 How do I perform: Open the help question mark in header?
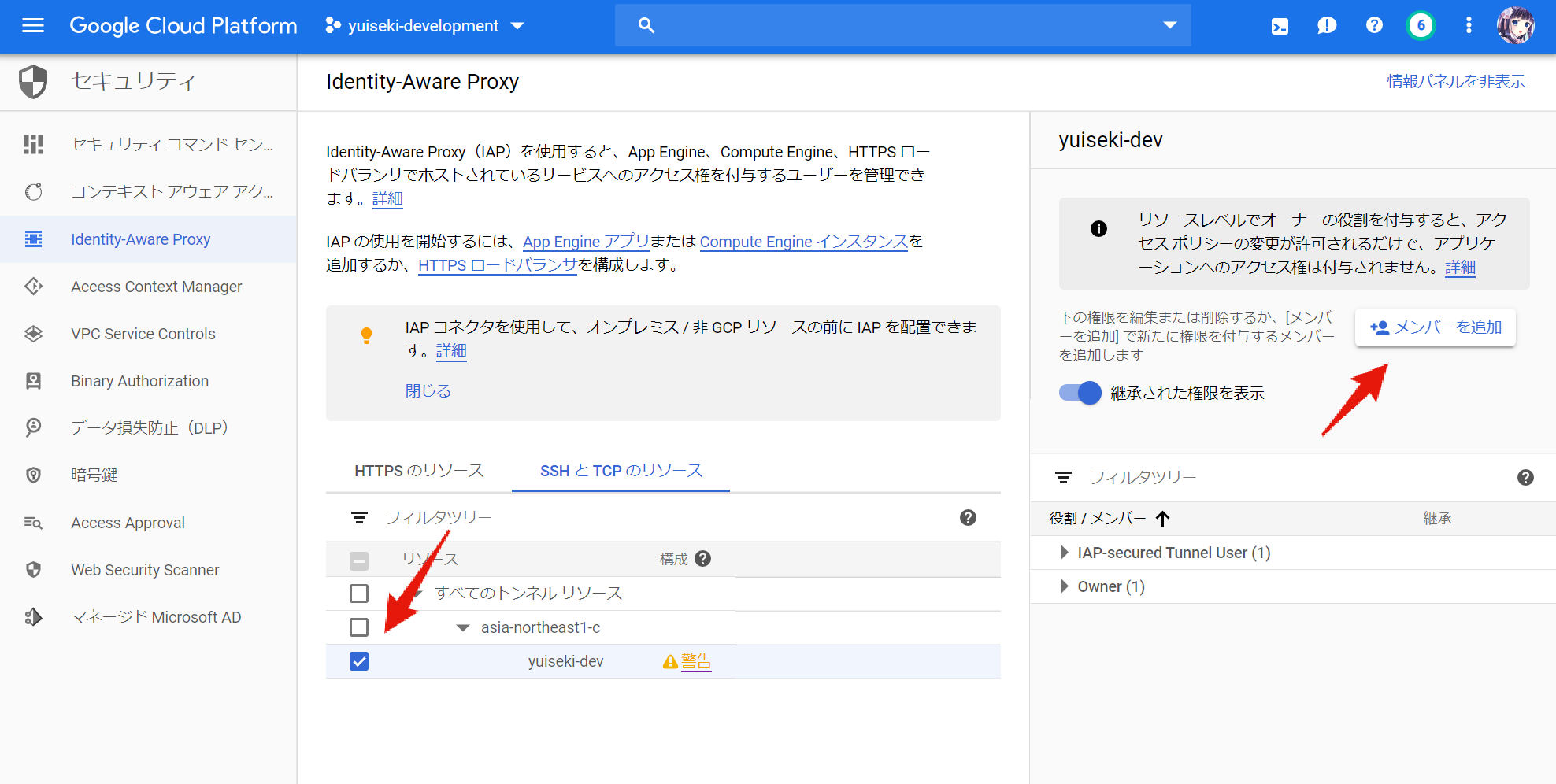(x=1374, y=26)
